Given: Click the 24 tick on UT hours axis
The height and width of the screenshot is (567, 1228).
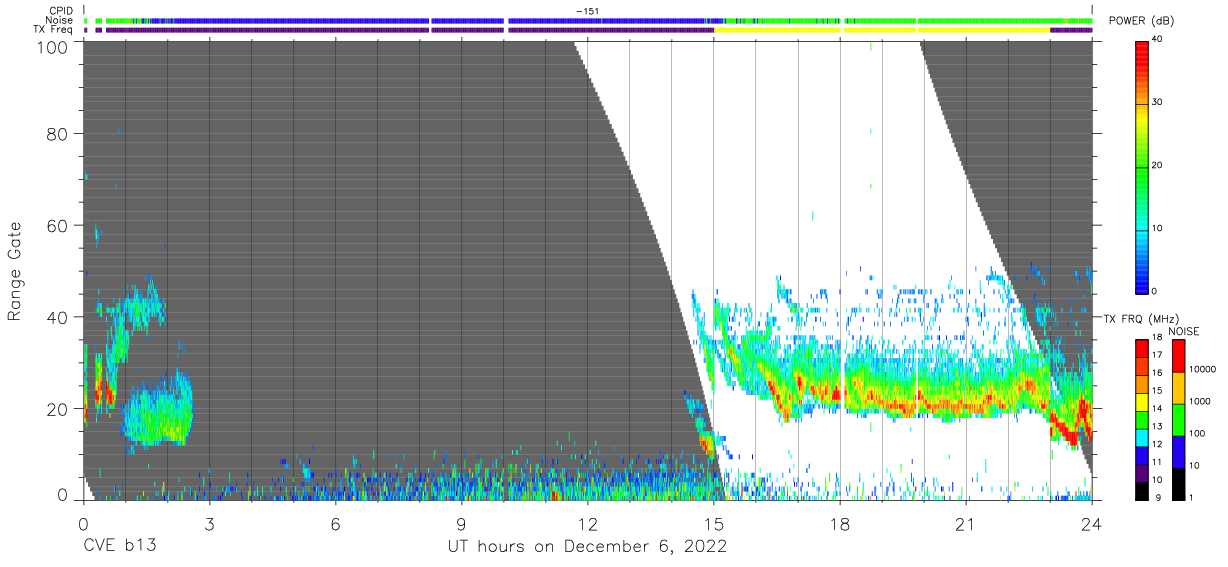Looking at the screenshot, I should [1092, 523].
